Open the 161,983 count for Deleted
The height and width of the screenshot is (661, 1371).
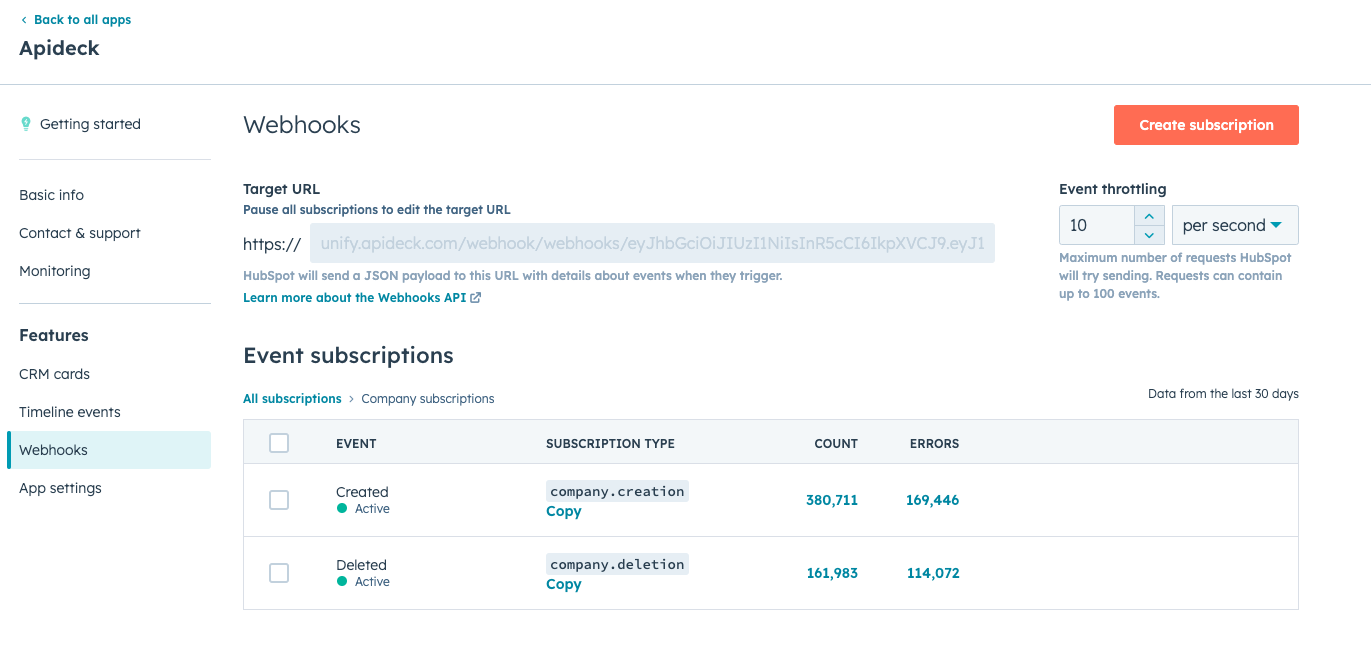click(x=832, y=573)
